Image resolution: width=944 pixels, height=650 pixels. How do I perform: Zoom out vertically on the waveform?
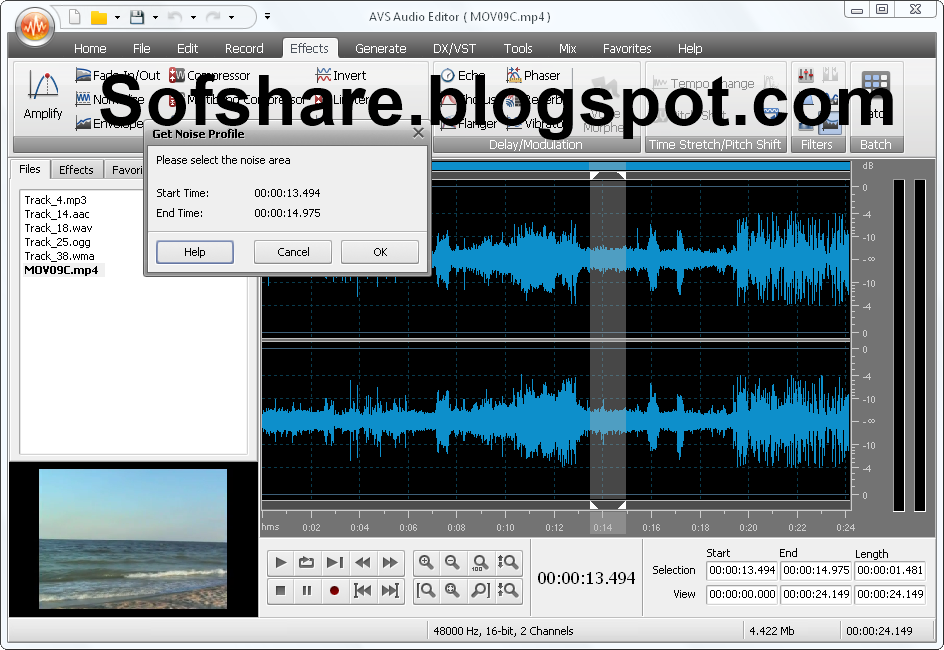pyautogui.click(x=508, y=590)
